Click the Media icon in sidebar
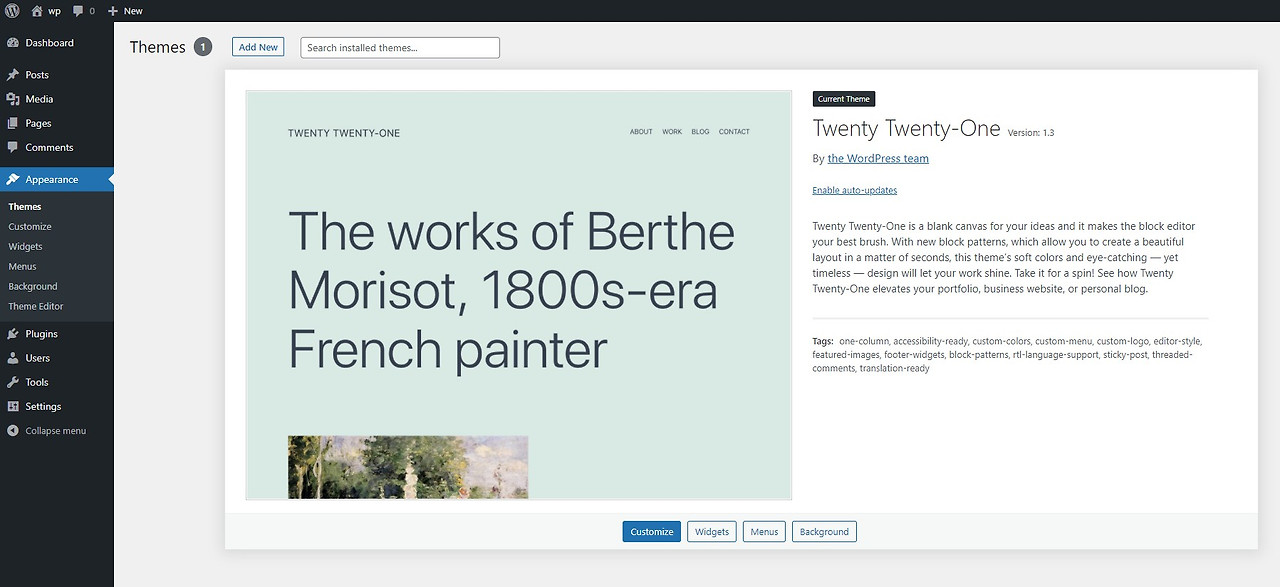Image resolution: width=1280 pixels, height=587 pixels. click(13, 99)
